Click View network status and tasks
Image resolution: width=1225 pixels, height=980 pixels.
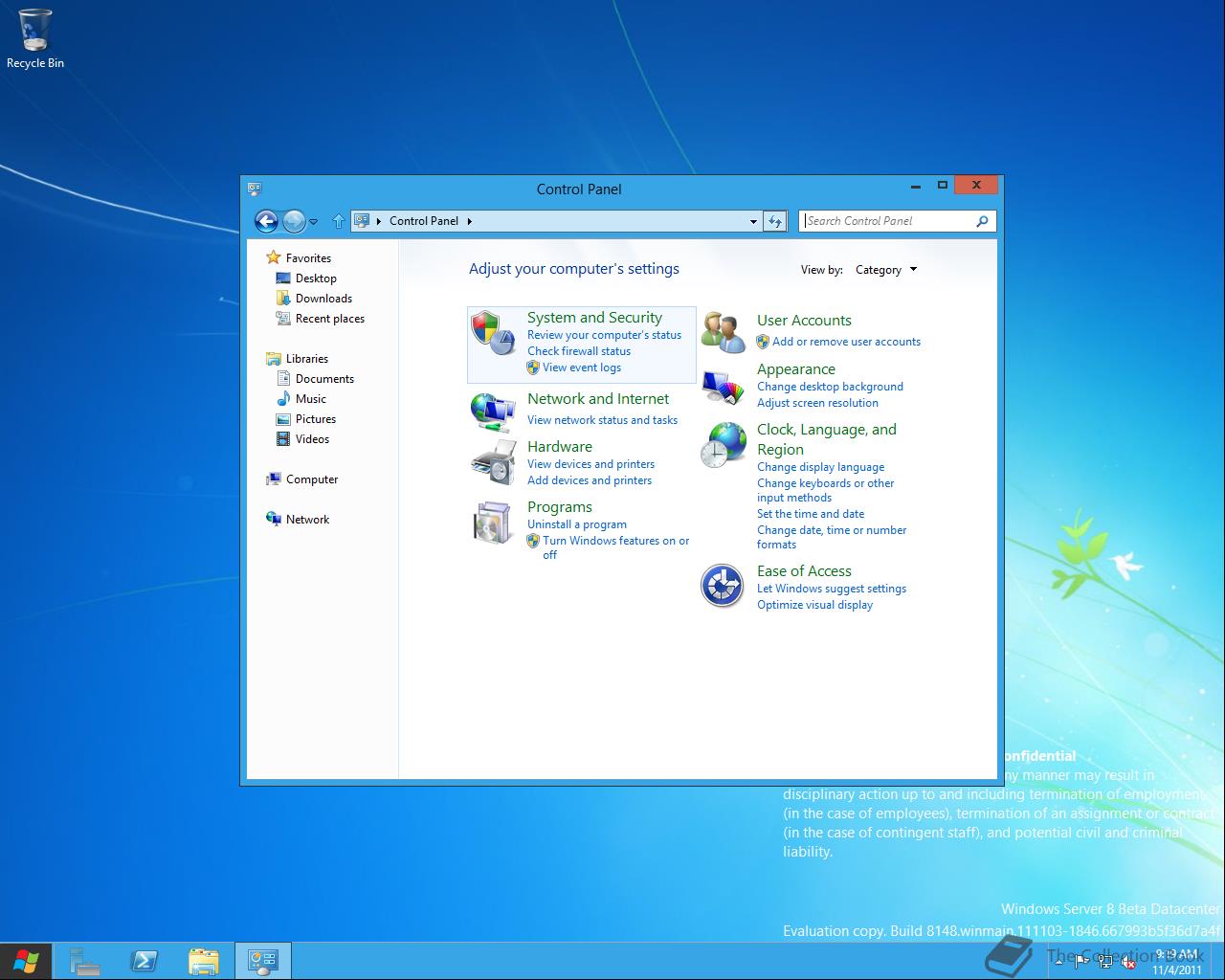[602, 420]
